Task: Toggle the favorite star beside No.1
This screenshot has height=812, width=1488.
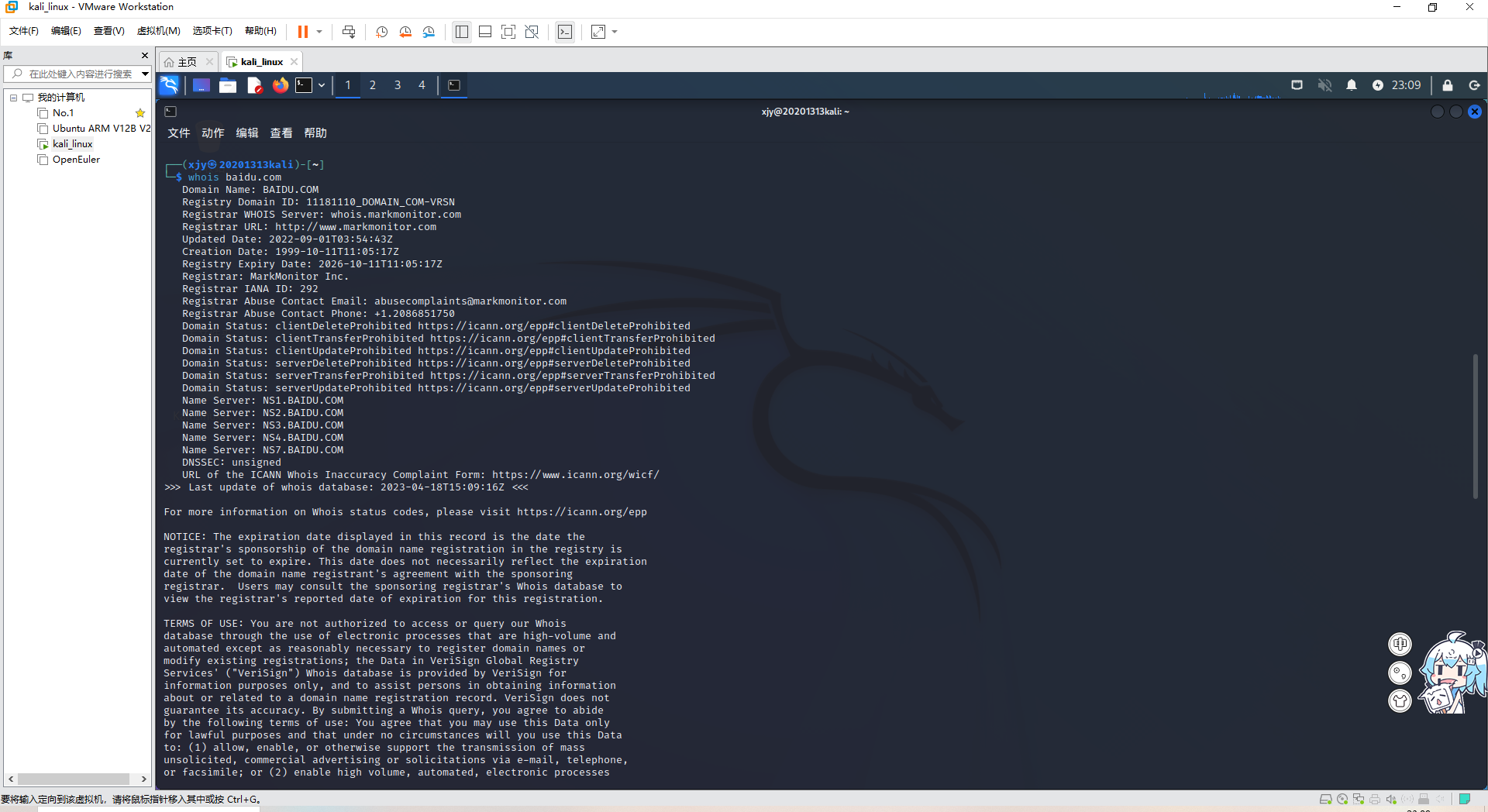Action: pos(140,113)
